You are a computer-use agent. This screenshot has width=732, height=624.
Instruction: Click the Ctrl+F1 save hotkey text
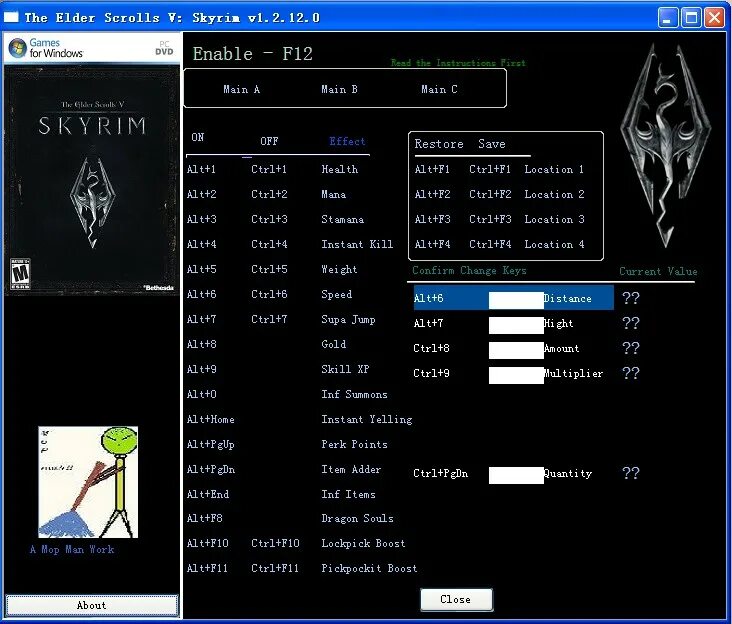coord(490,169)
